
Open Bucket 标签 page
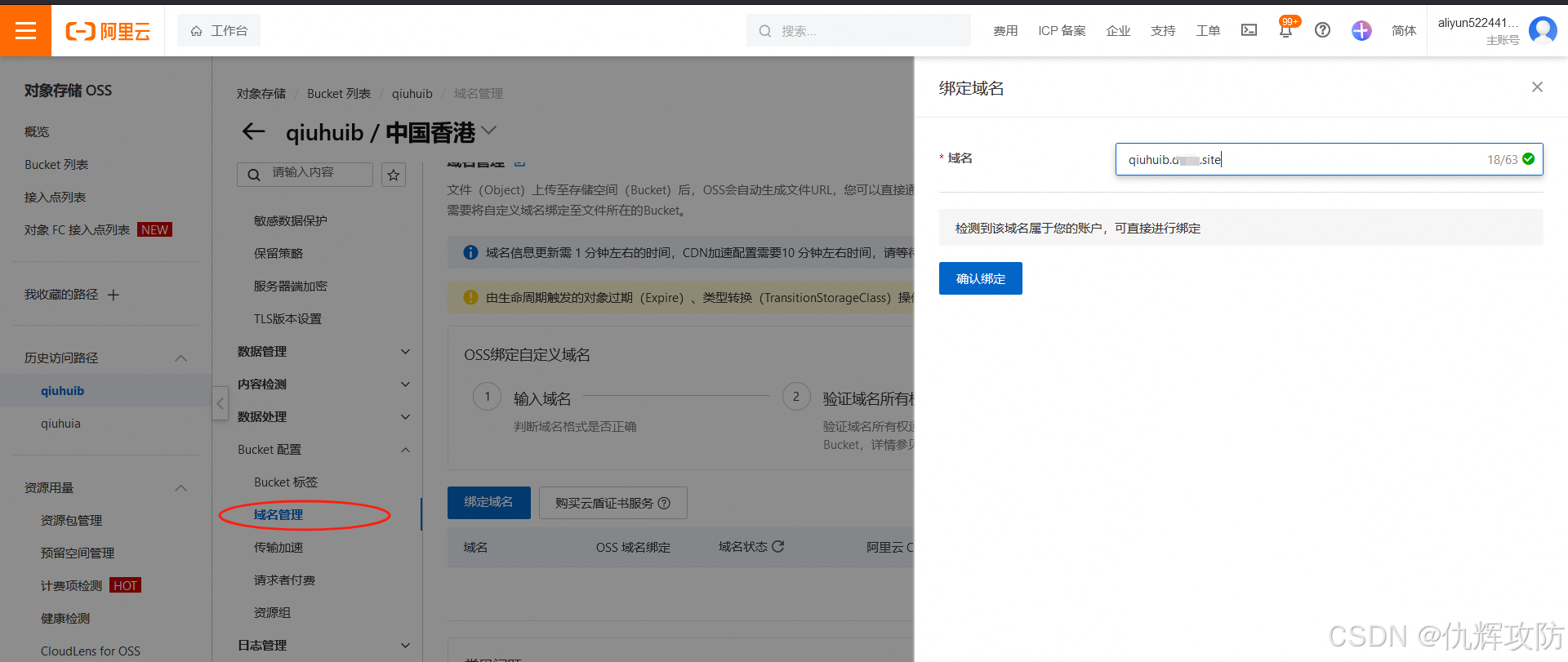coord(286,482)
